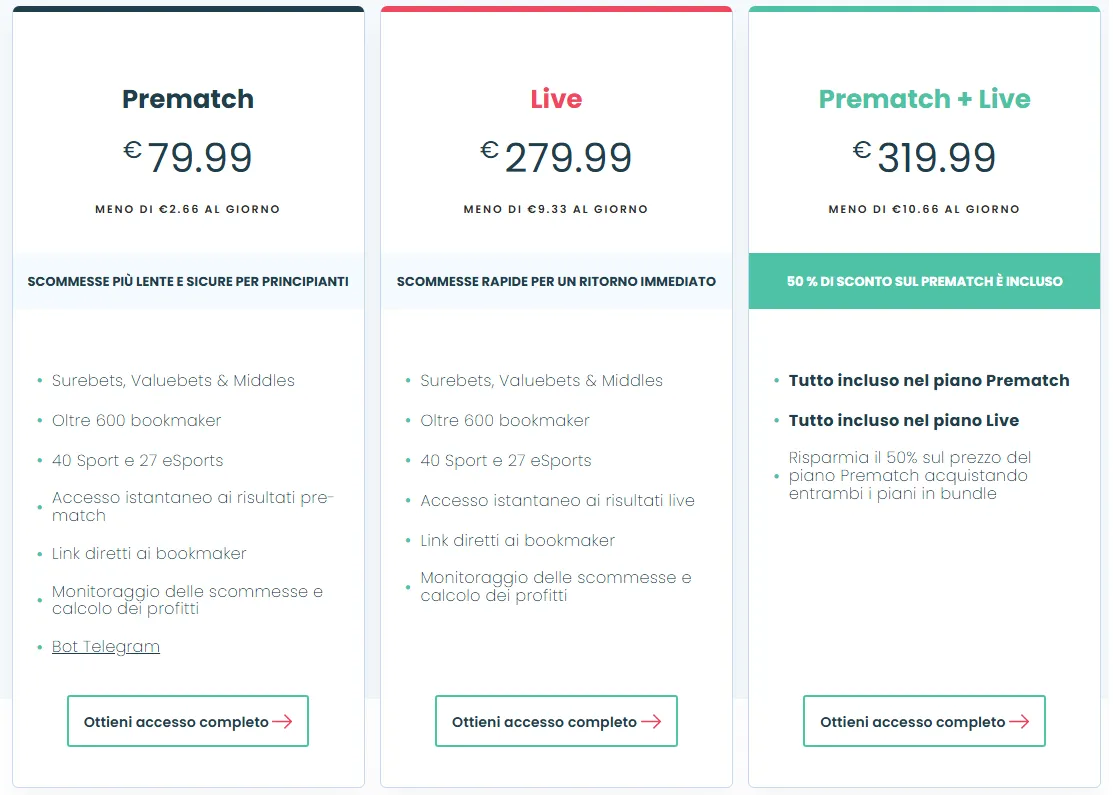
Task: Click the banner about scommesse per principianti
Action: coord(188,281)
